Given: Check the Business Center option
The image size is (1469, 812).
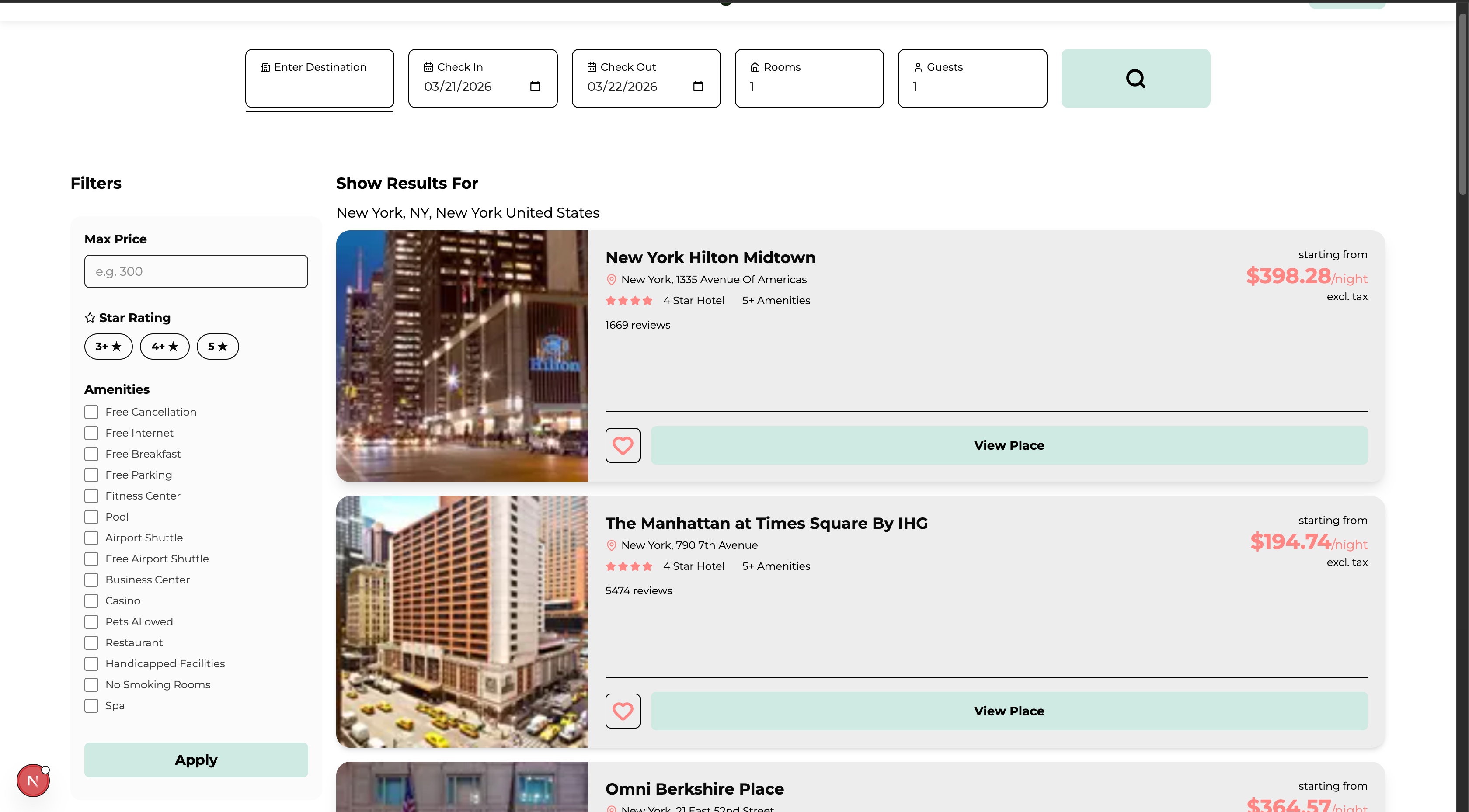Looking at the screenshot, I should coord(91,580).
